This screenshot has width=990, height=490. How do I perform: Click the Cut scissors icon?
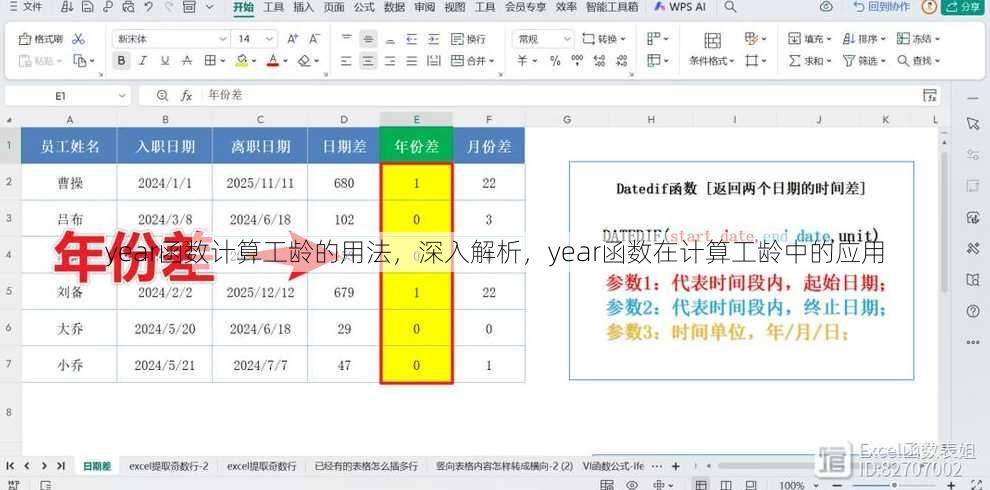pos(78,39)
